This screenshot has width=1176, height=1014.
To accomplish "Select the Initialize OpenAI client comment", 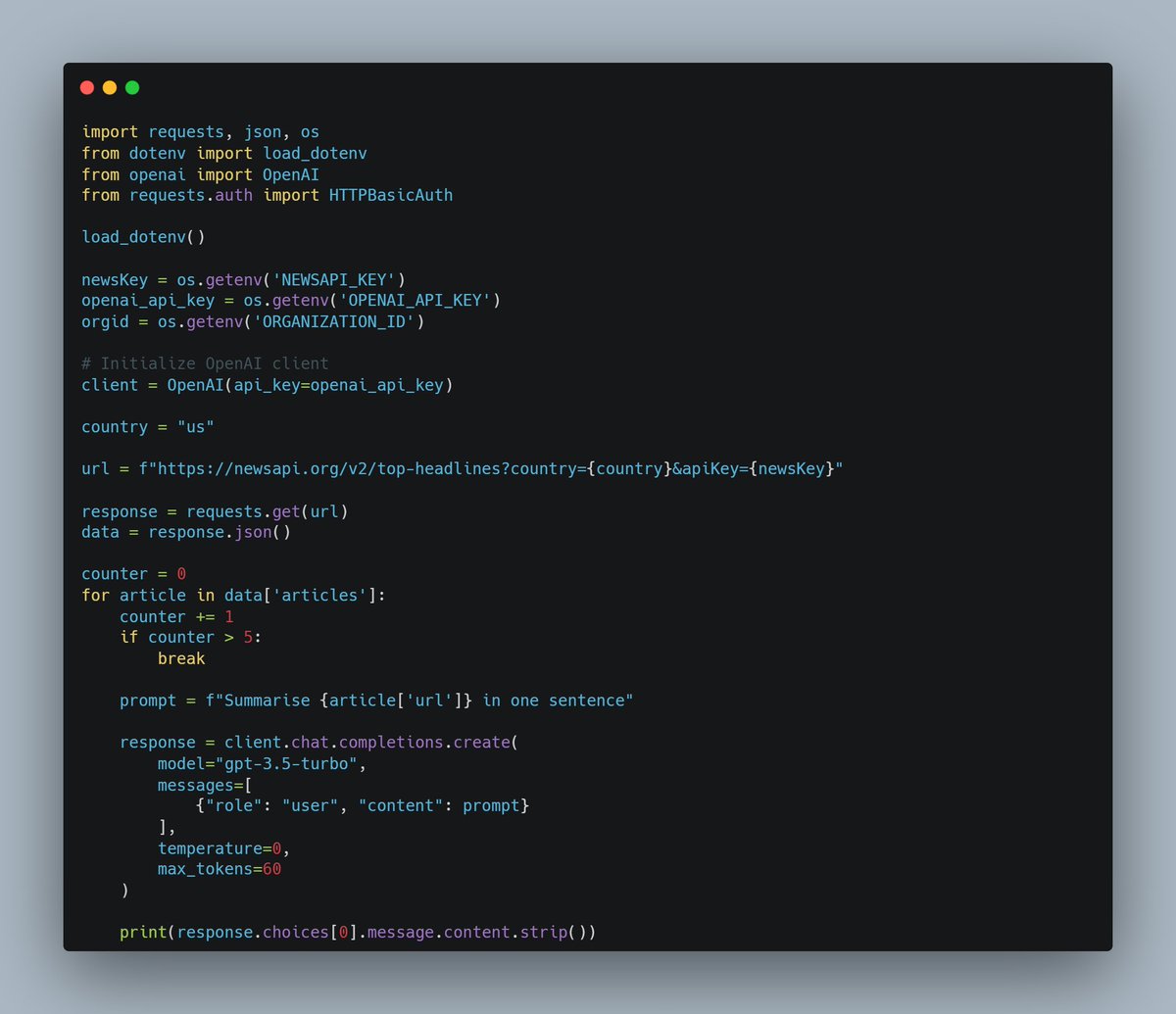I will tap(205, 362).
